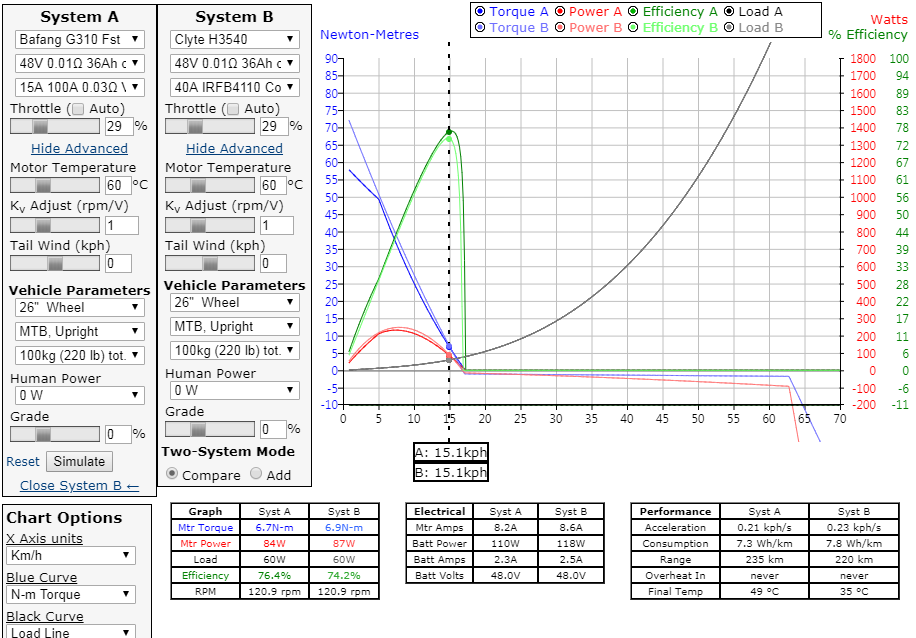
Task: Click the Close System B link
Action: (x=79, y=486)
